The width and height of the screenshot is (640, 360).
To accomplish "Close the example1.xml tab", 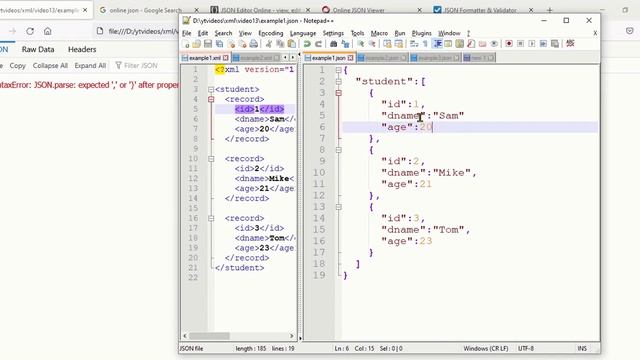I will pos(226,58).
